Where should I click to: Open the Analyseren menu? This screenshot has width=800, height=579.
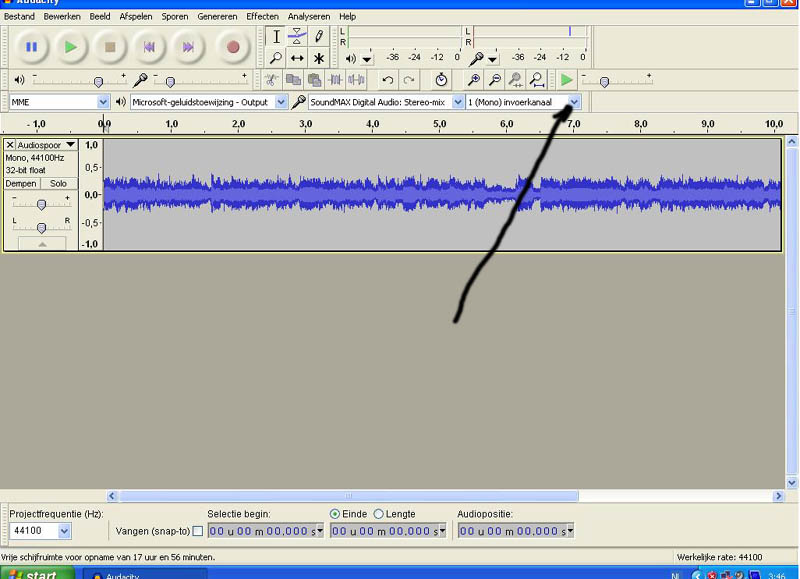[x=309, y=16]
